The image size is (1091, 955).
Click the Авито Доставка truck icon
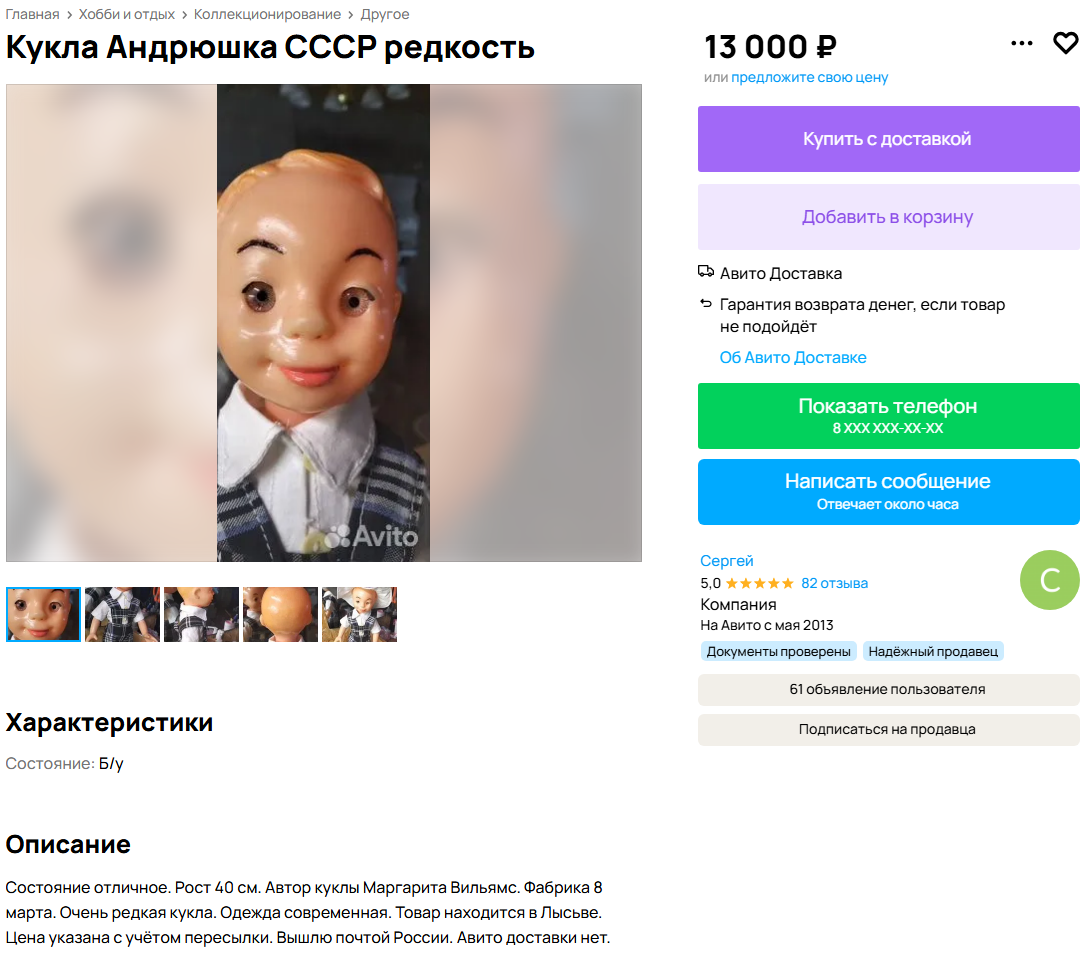click(x=706, y=272)
